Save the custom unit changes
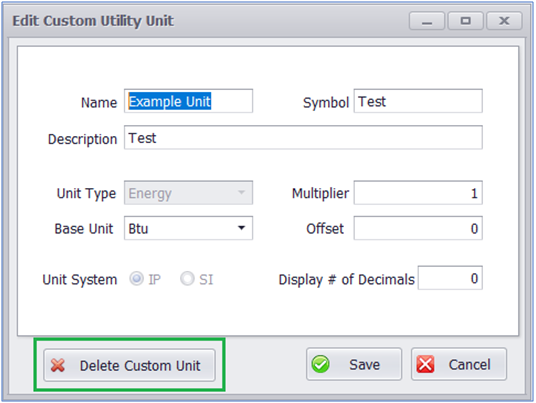This screenshot has width=536, height=403. (x=354, y=364)
